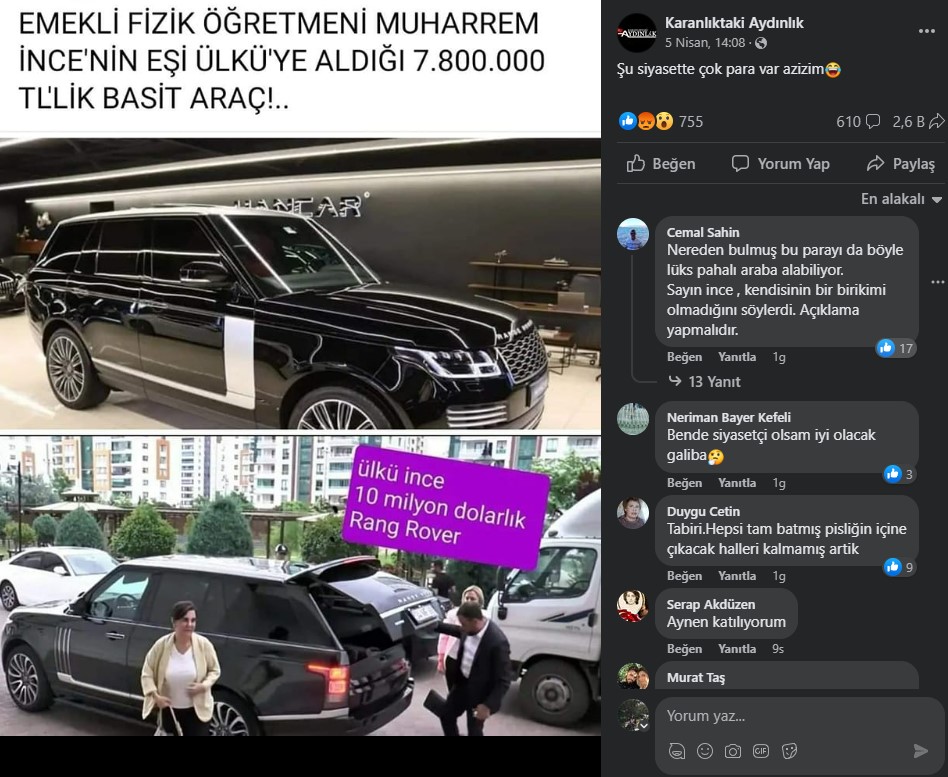
Task: Open the post options three-dot menu
Action: click(926, 31)
